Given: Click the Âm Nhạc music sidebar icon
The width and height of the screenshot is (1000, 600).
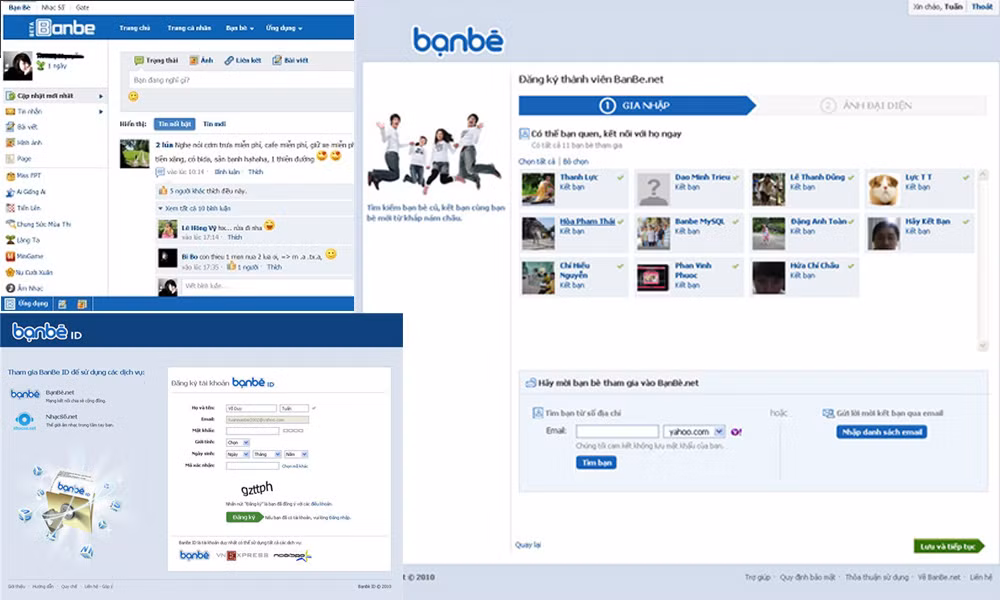Looking at the screenshot, I should (10, 287).
